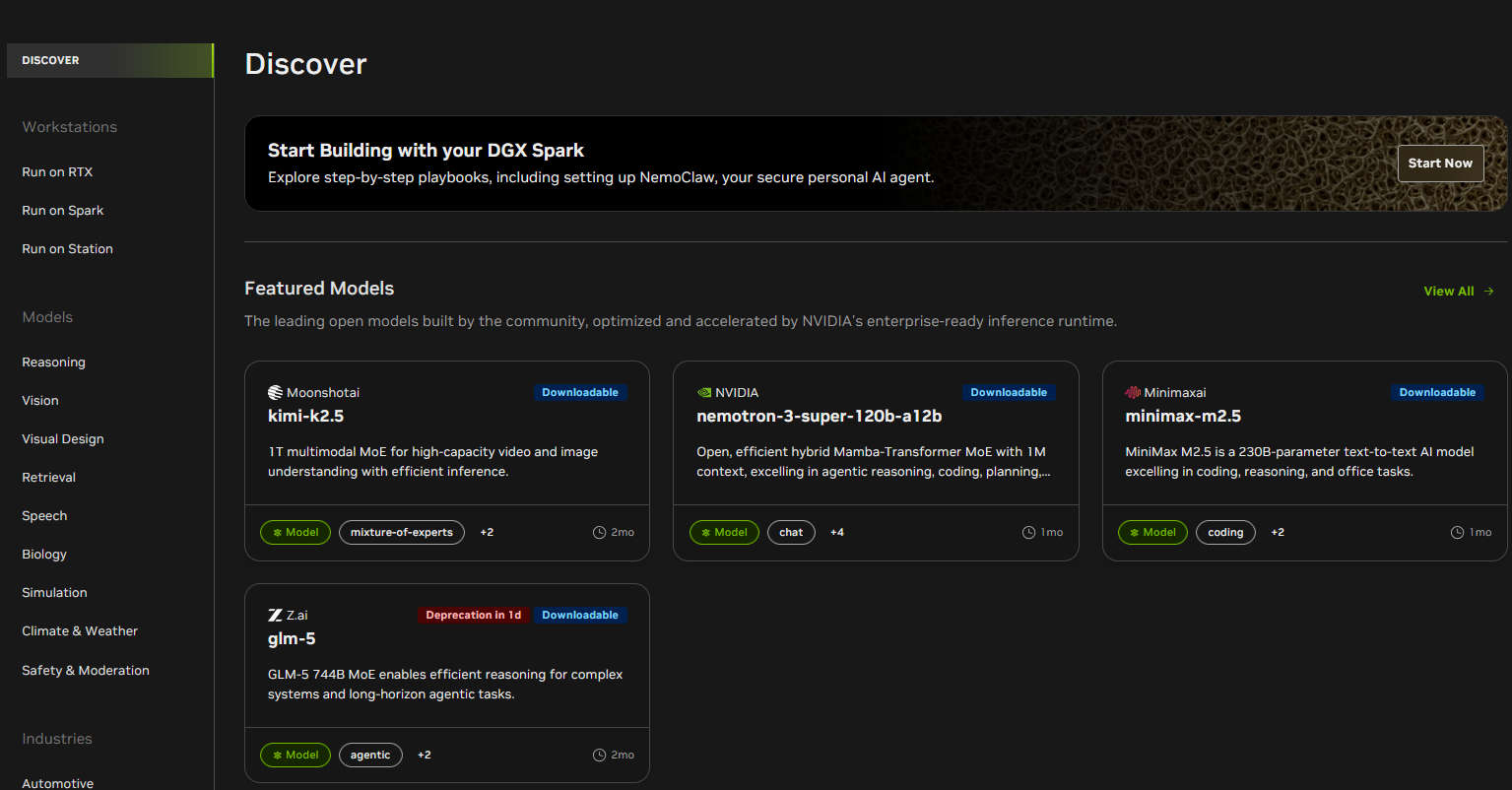
Task: Click the nemotron card description text
Action: pos(874,462)
